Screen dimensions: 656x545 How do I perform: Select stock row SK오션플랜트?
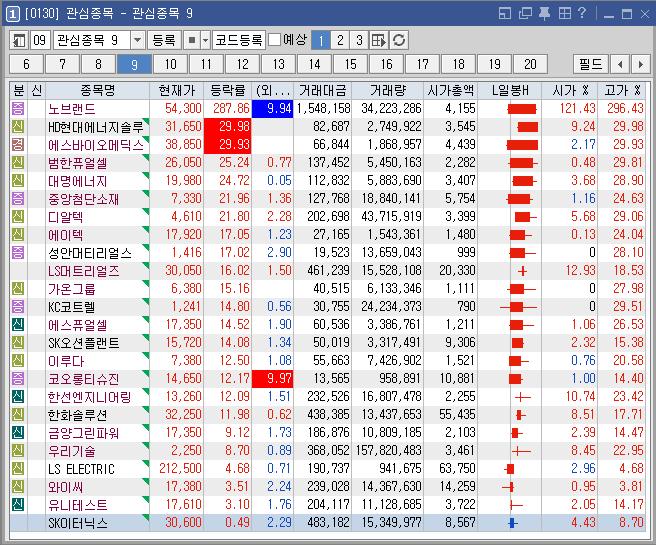pos(328,343)
